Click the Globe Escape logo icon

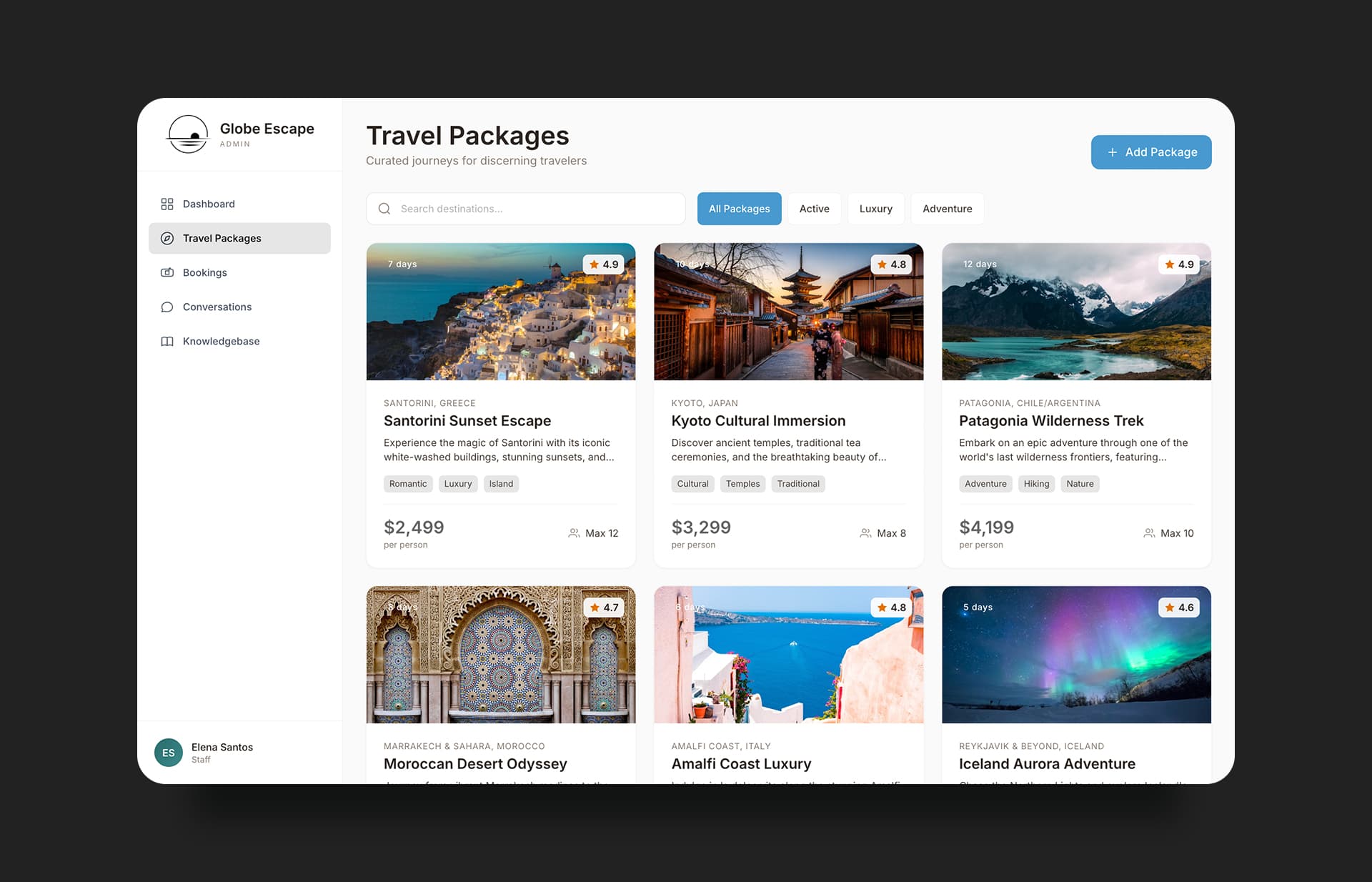click(x=188, y=134)
